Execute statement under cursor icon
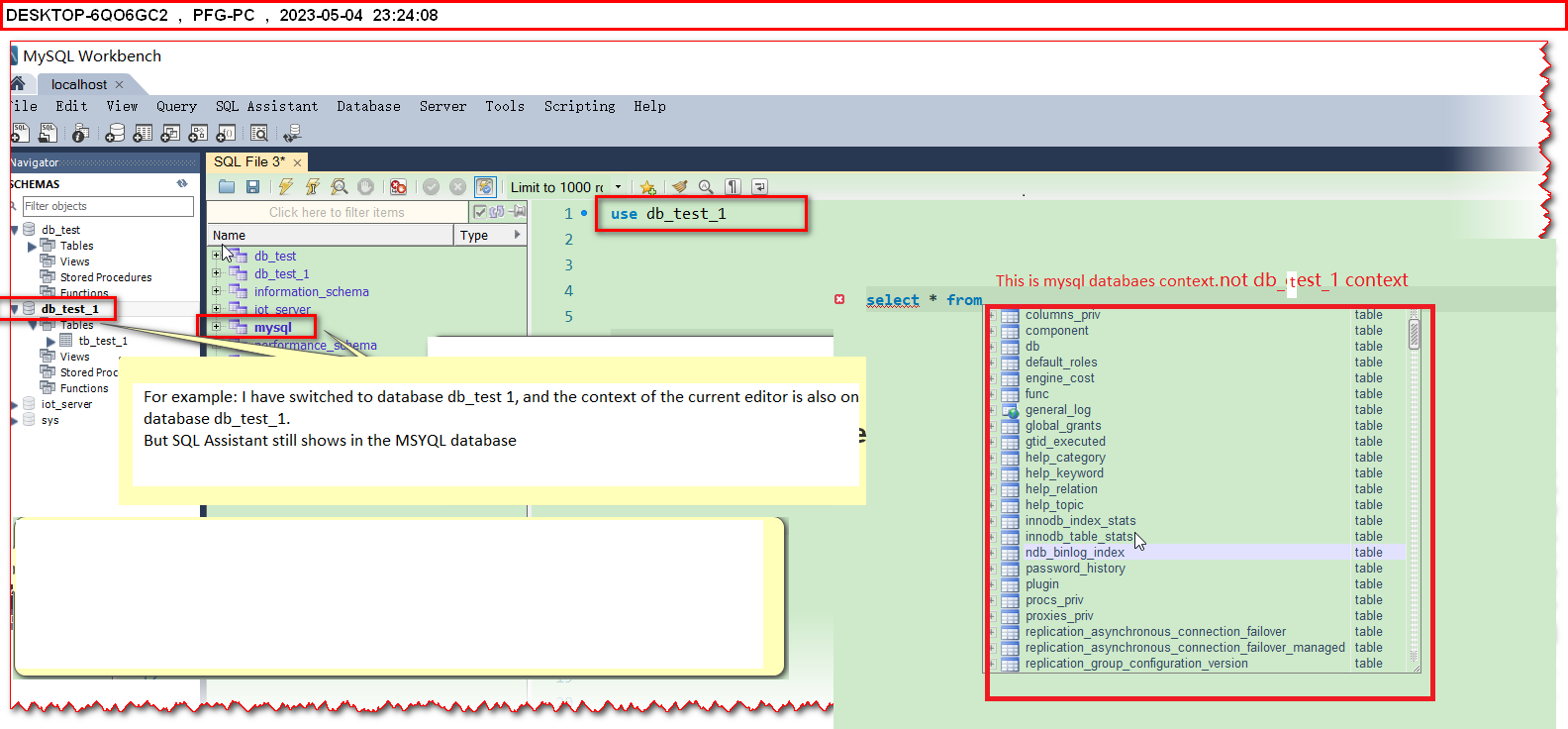Screen dimensions: 1568x729 click(313, 186)
